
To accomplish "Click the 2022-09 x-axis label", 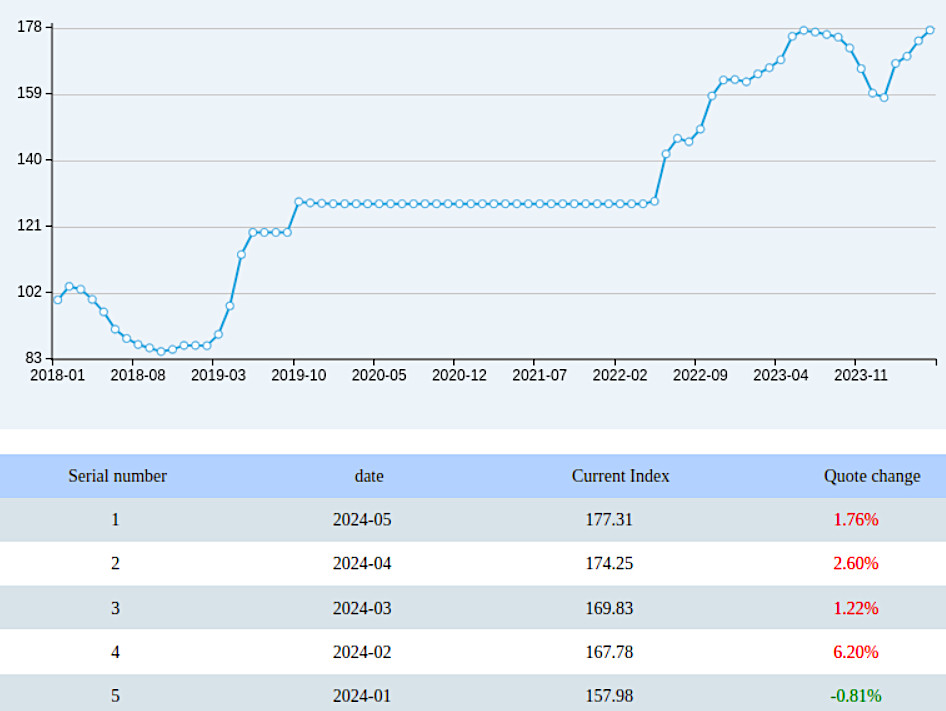I will tap(700, 376).
